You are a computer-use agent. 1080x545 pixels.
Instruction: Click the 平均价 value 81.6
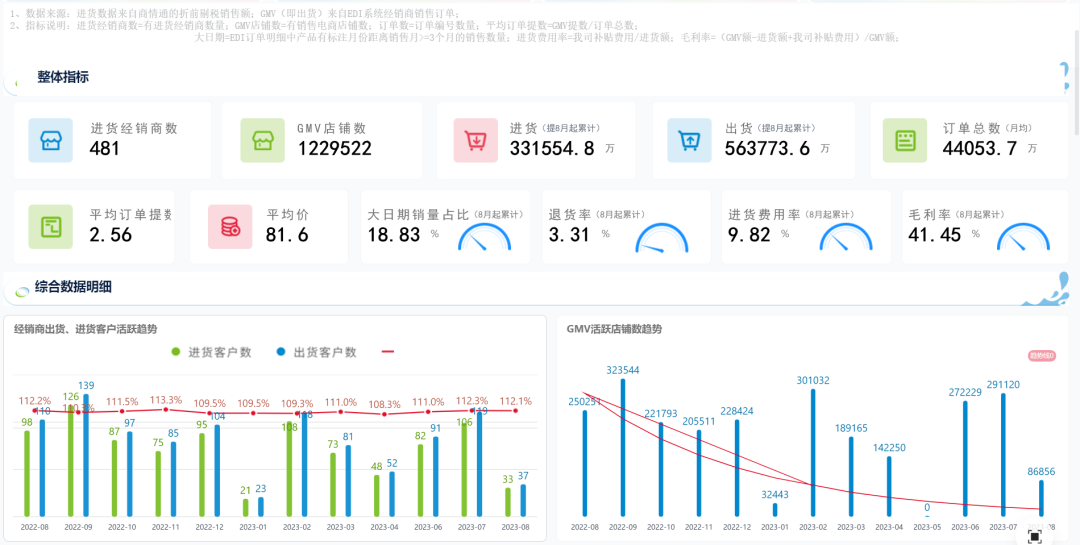pyautogui.click(x=287, y=235)
